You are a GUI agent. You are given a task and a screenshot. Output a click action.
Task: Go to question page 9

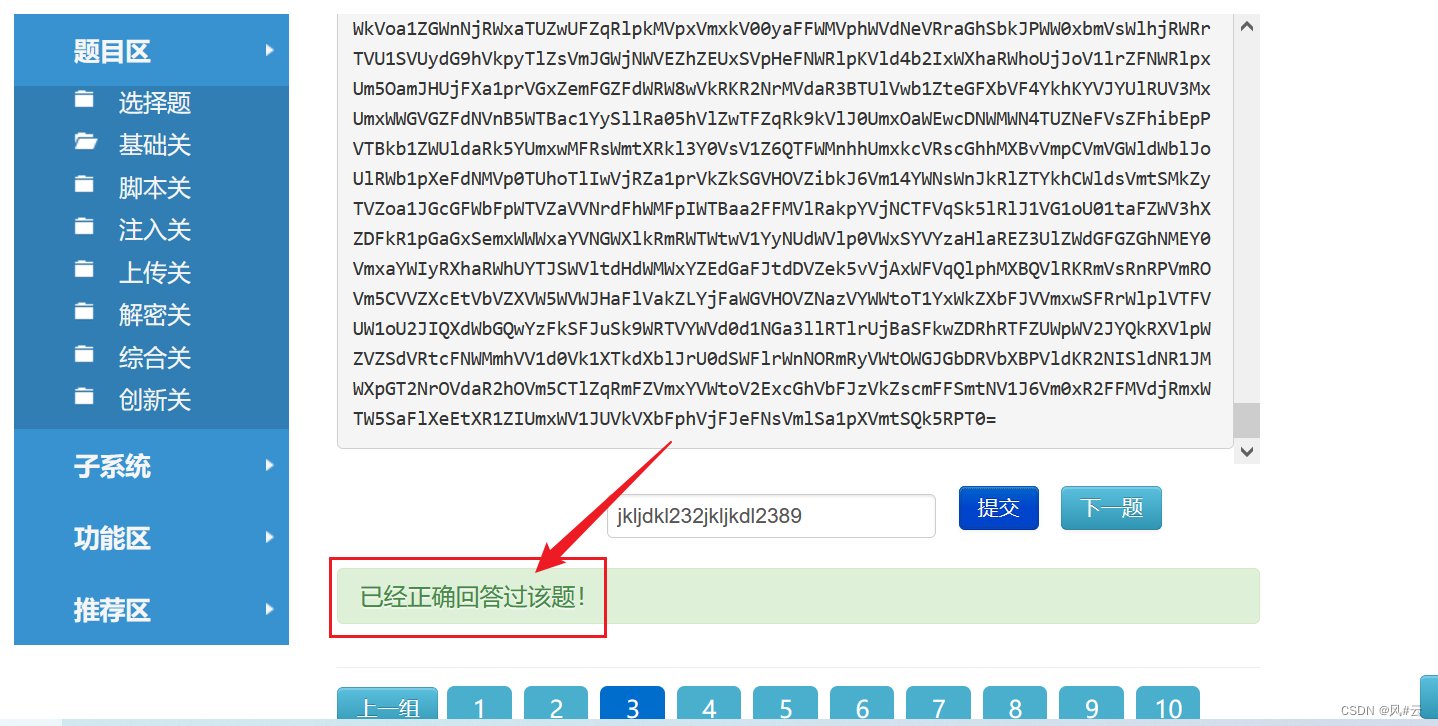tap(1091, 706)
